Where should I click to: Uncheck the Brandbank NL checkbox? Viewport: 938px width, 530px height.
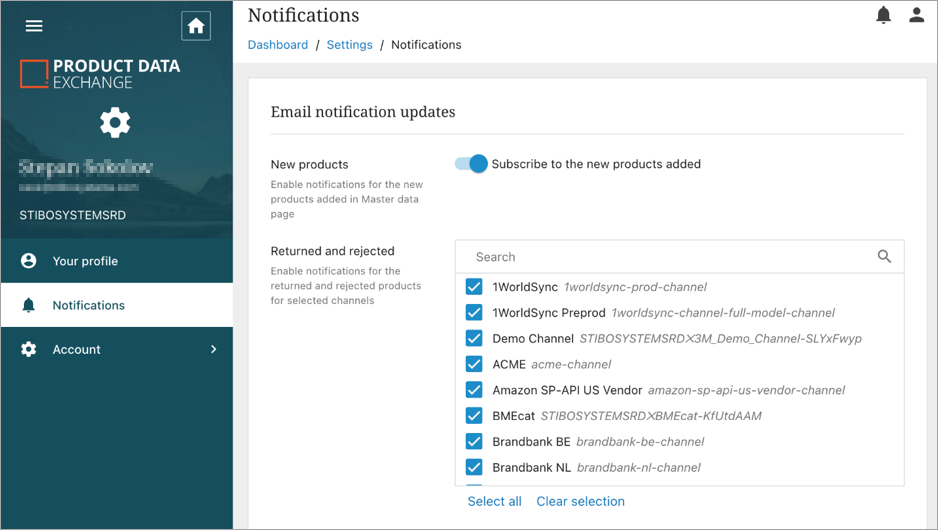pyautogui.click(x=474, y=467)
